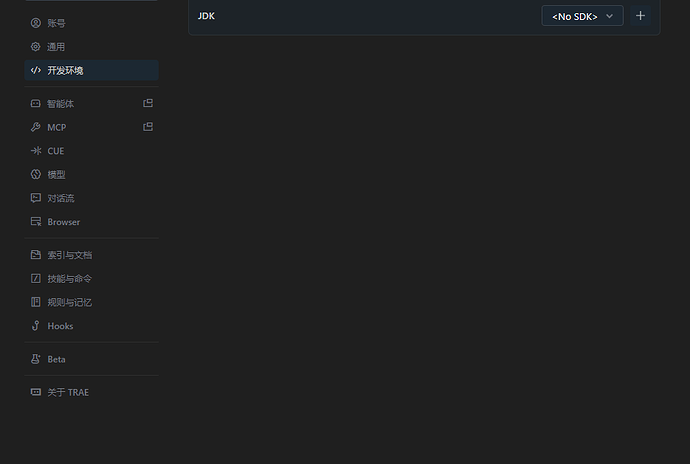Image resolution: width=690 pixels, height=464 pixels.
Task: Click the hook icon beside Hooks
Action: click(36, 326)
